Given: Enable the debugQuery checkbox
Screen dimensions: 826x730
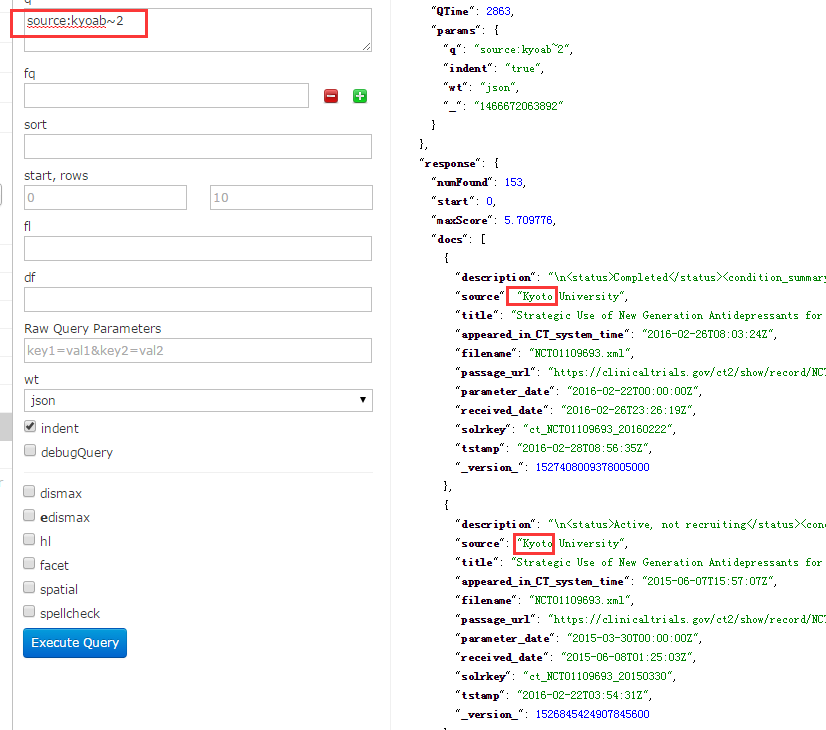Looking at the screenshot, I should click(30, 450).
